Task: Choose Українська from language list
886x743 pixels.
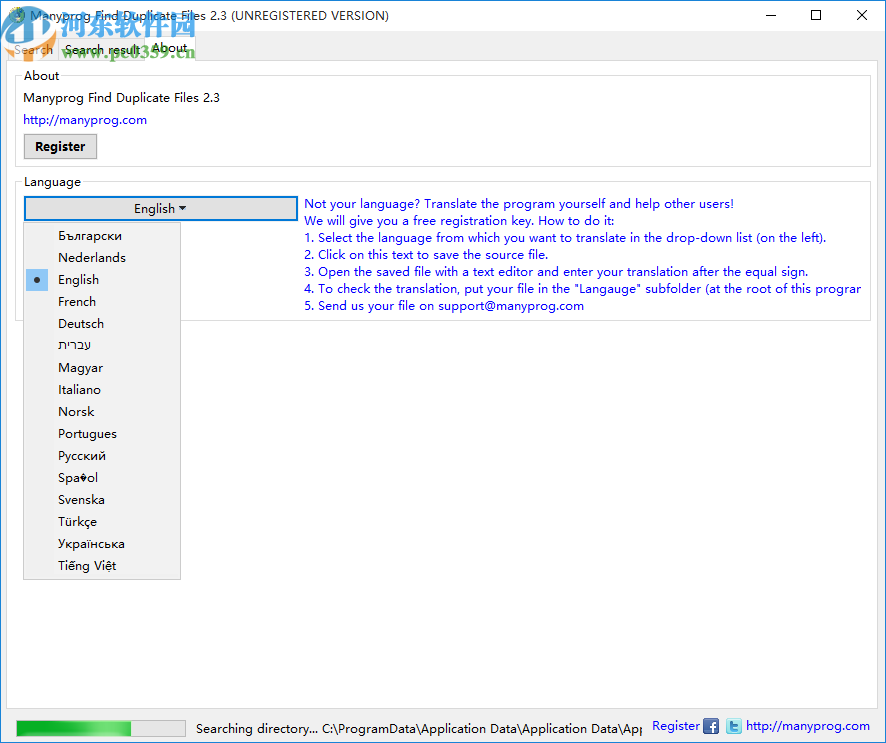Action: coord(102,544)
